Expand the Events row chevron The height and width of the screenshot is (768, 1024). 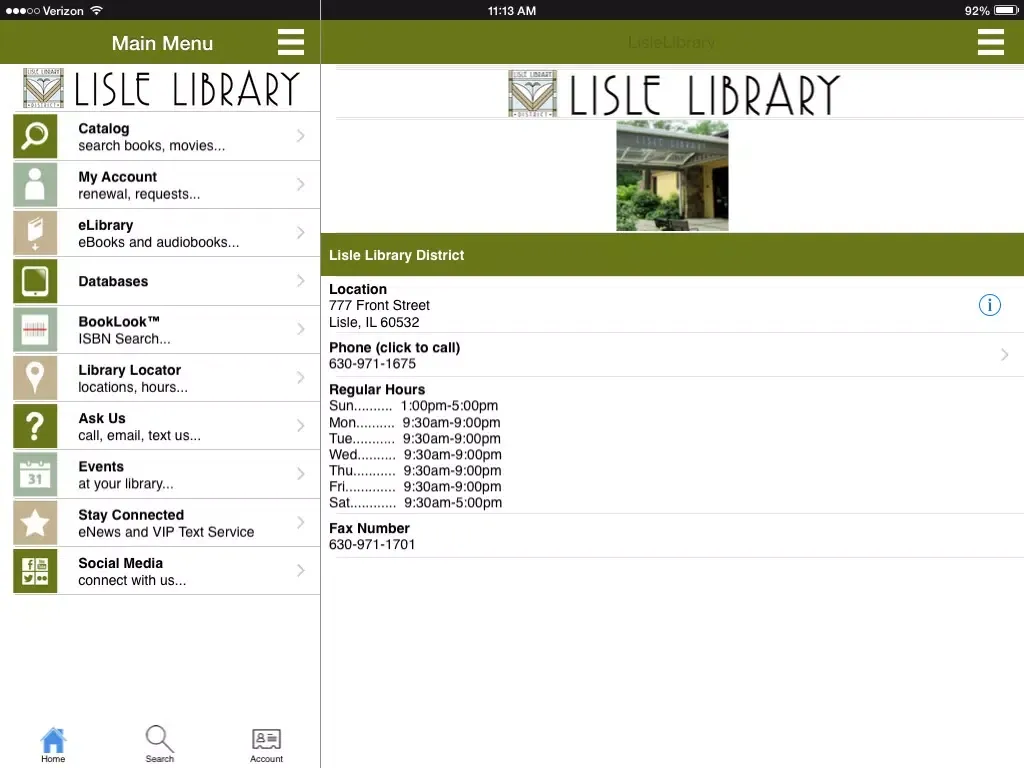pyautogui.click(x=300, y=474)
